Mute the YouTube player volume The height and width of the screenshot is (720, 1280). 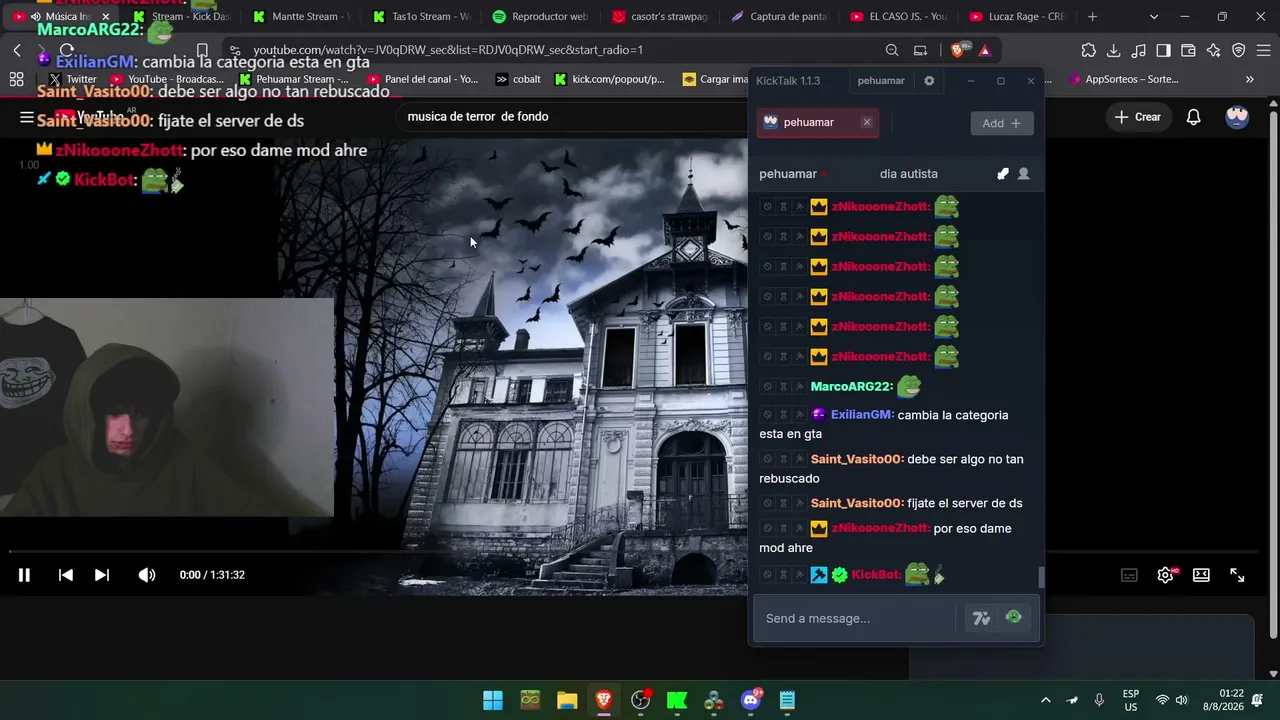click(x=147, y=575)
